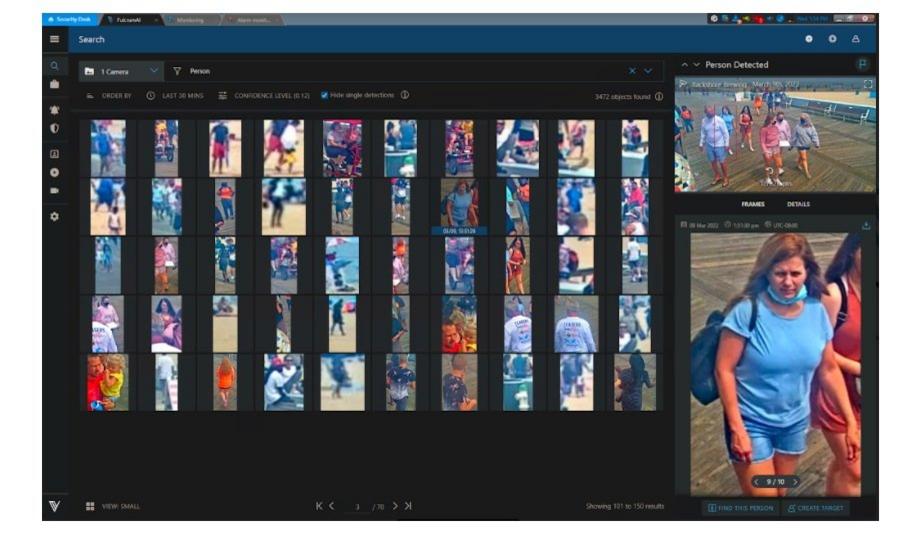Change the View Small layout option
The height and width of the screenshot is (533, 920).
pyautogui.click(x=121, y=506)
